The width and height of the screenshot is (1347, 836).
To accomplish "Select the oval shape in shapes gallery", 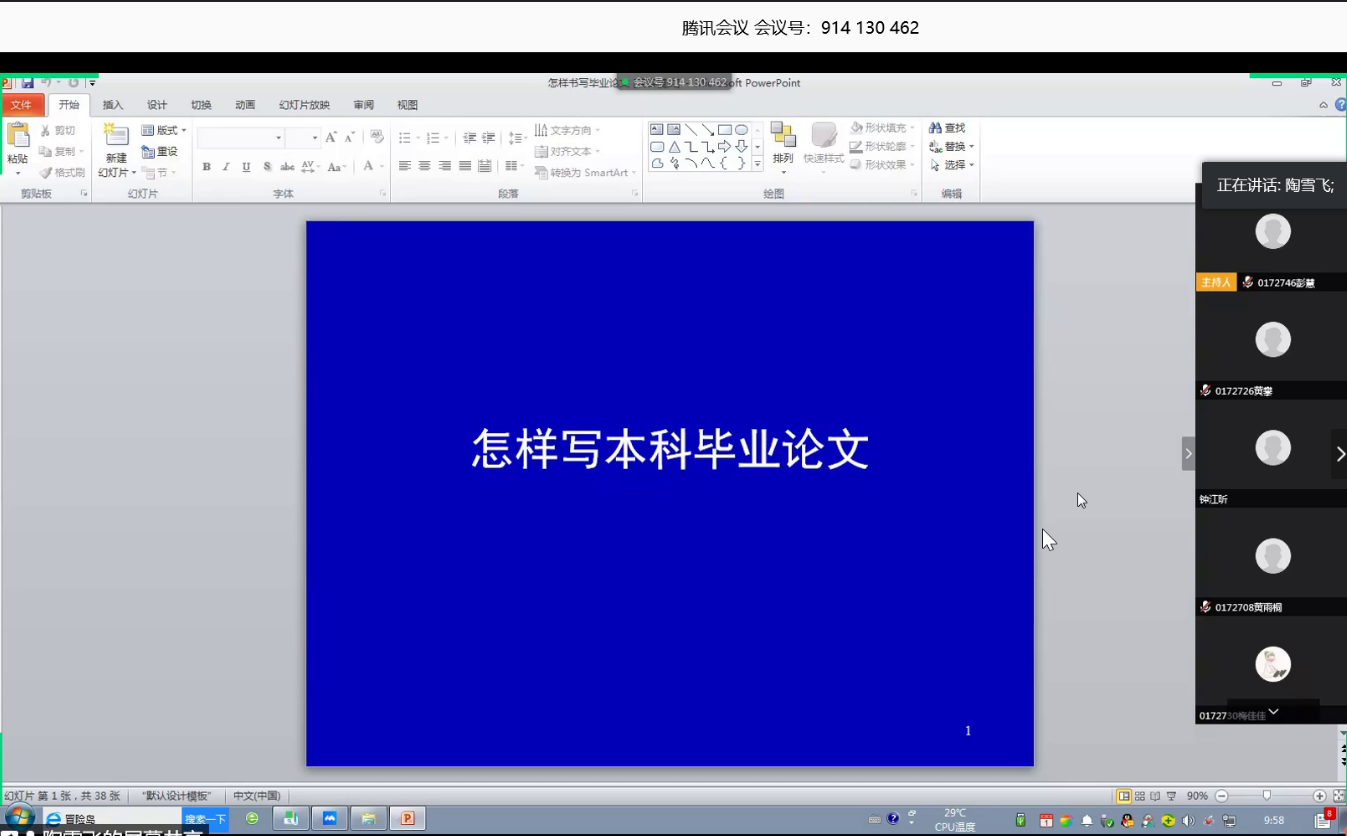I will coord(741,130).
